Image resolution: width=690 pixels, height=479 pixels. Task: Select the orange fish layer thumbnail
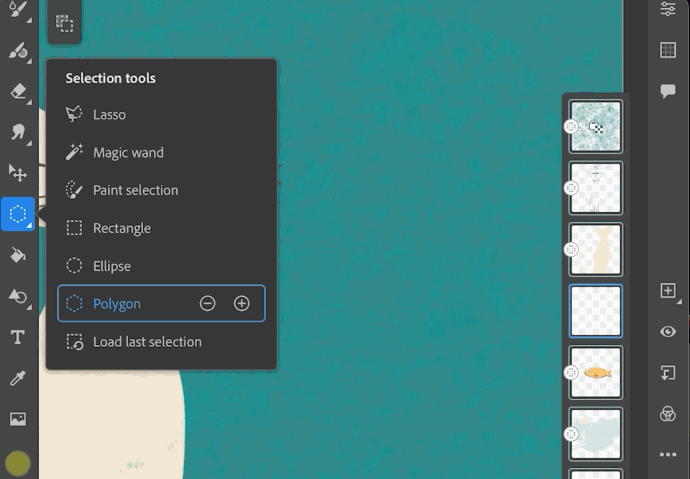596,373
